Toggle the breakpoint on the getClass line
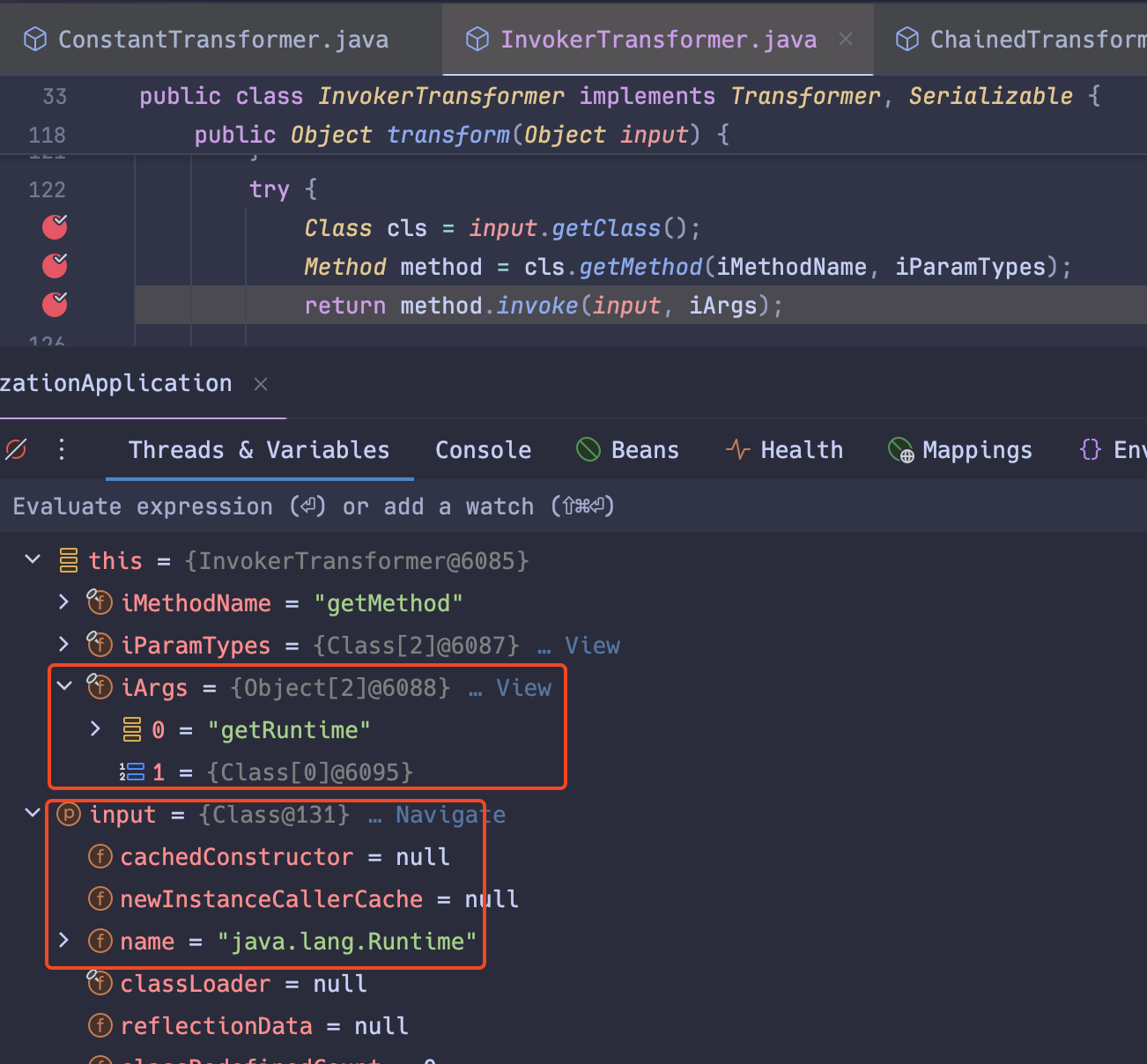This screenshot has height=1064, width=1147. pyautogui.click(x=54, y=227)
